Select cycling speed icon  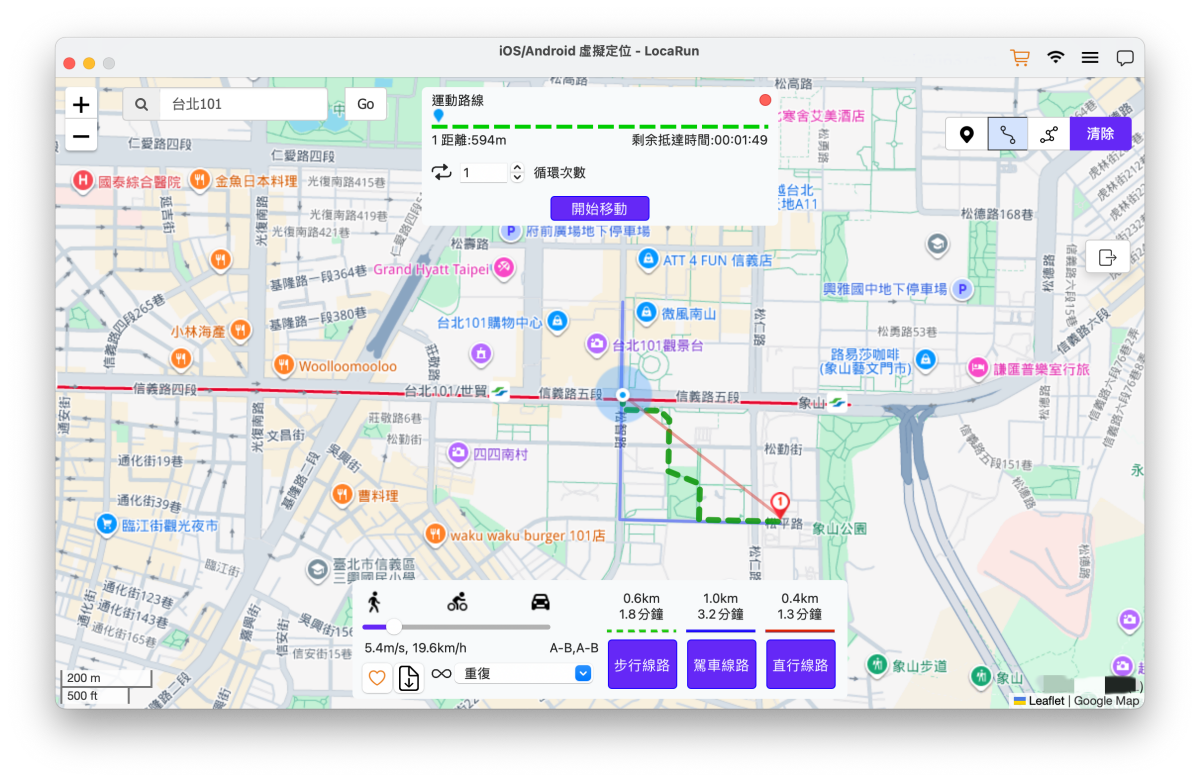(457, 602)
